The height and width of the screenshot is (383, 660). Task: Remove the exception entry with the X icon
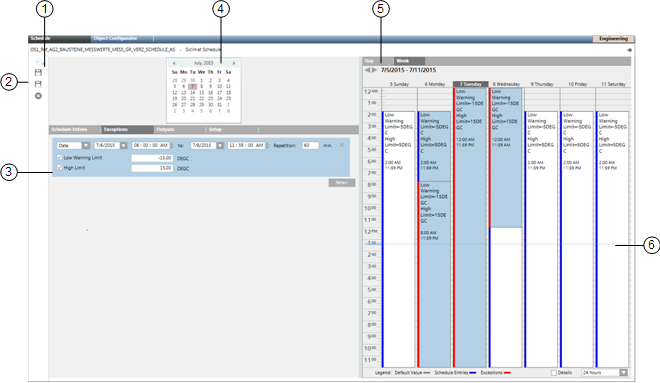point(342,145)
